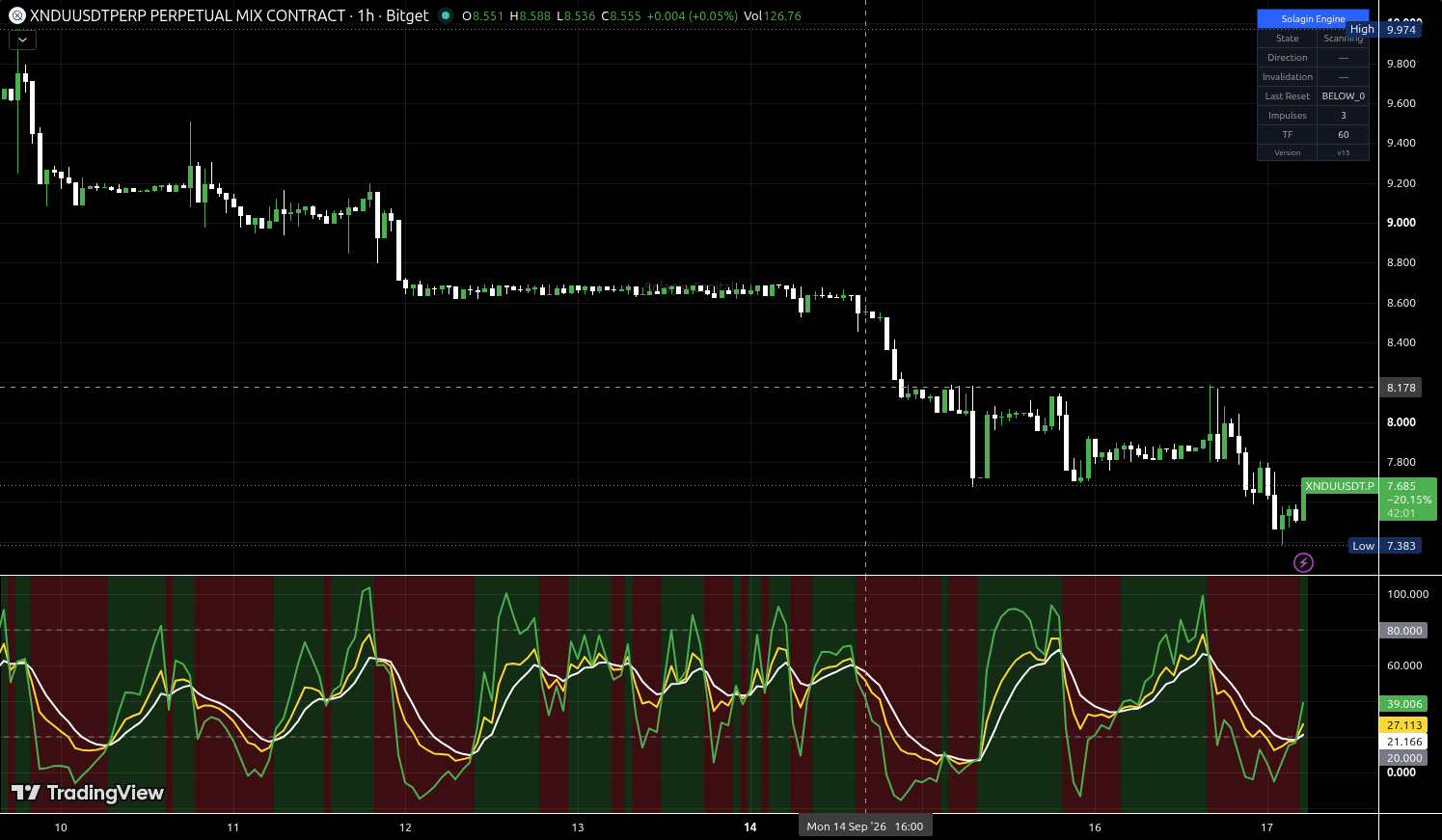Click the Vol 126.76 reading
Viewport: 1442px width, 840px height.
pyautogui.click(x=773, y=16)
